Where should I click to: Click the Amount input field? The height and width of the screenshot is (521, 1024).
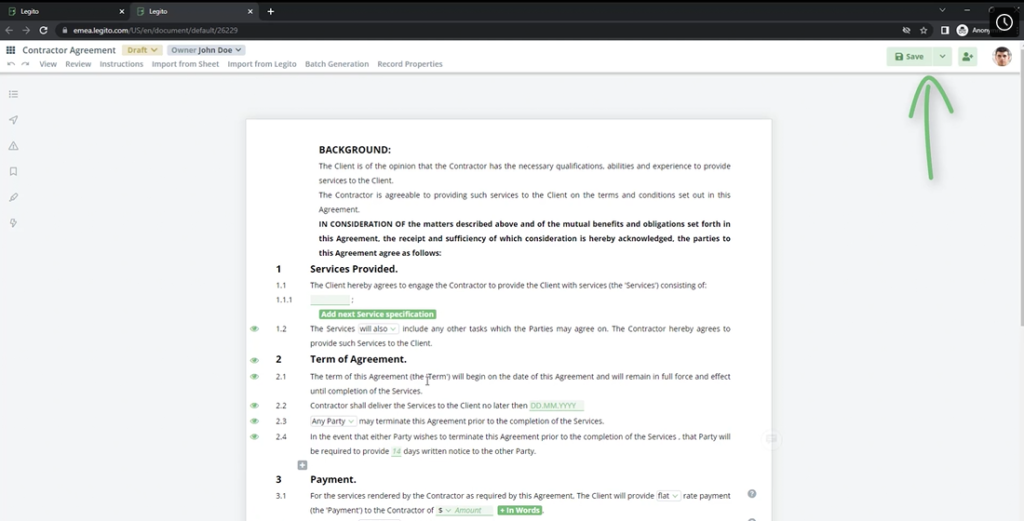click(x=473, y=511)
